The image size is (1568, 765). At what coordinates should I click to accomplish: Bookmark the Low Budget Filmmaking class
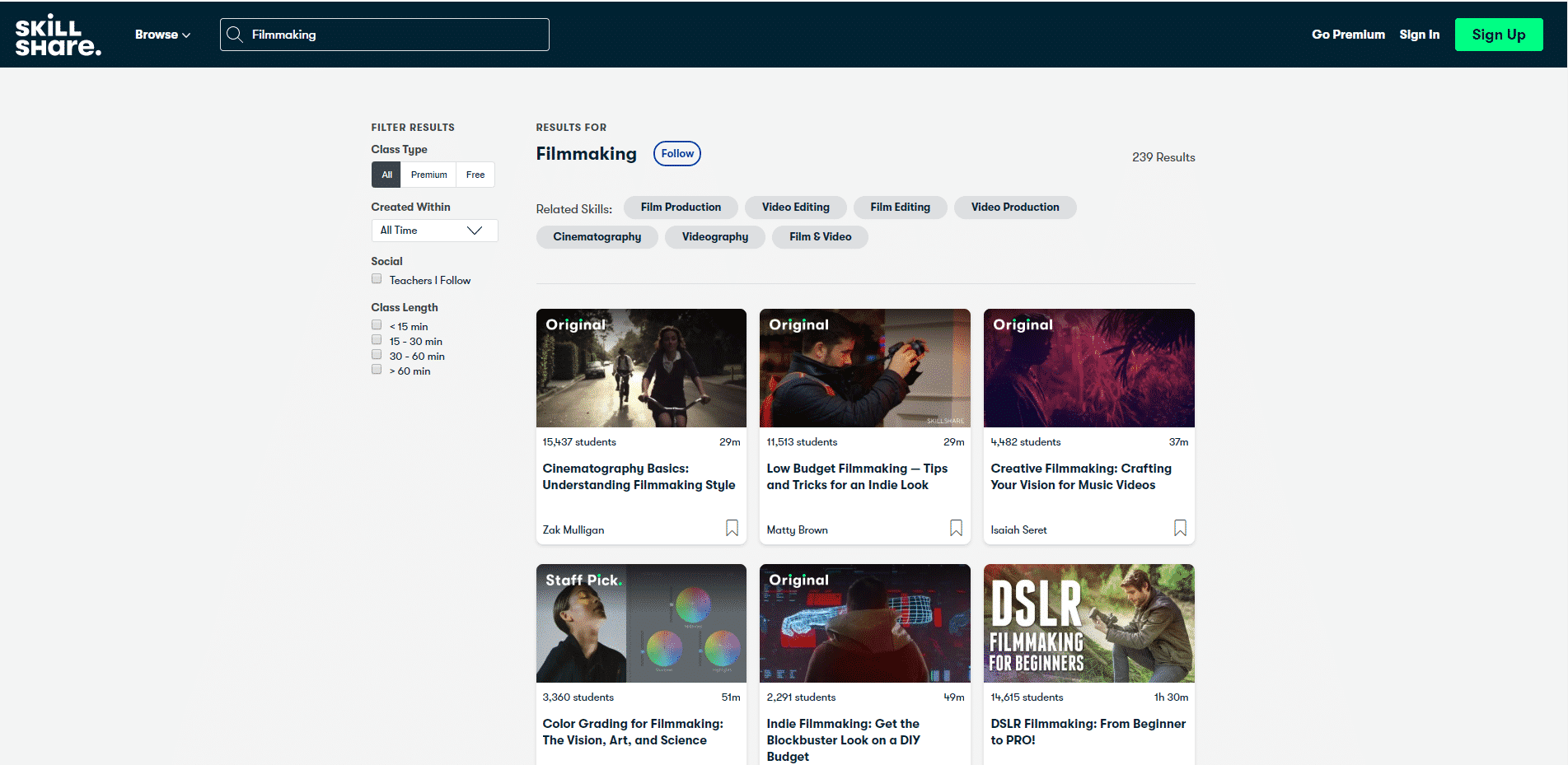[x=956, y=528]
